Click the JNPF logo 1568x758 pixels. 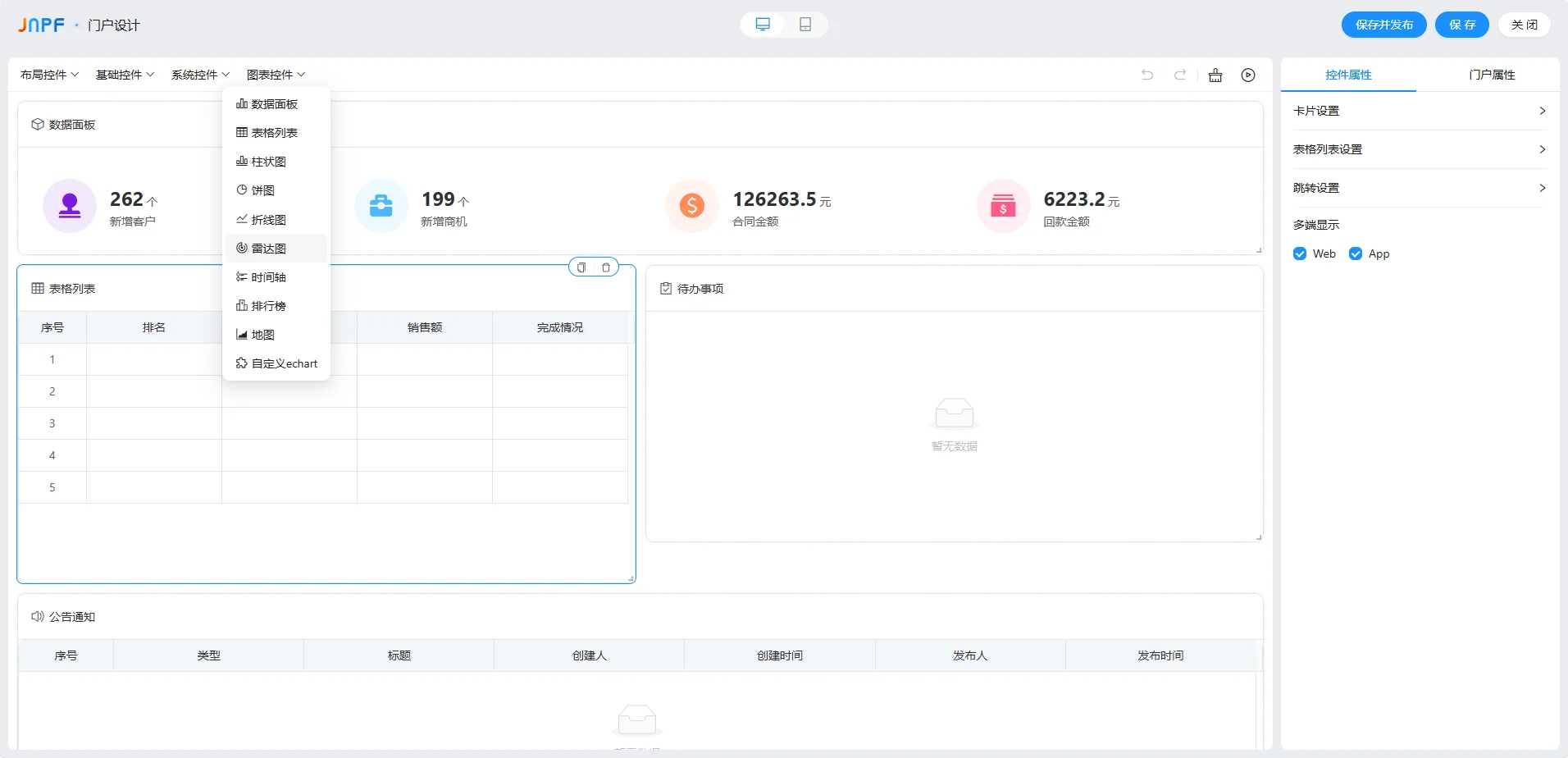pyautogui.click(x=42, y=25)
